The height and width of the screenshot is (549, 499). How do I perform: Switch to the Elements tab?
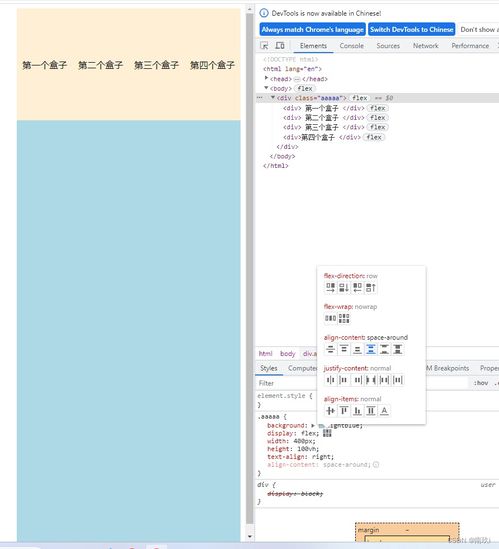pyautogui.click(x=313, y=46)
